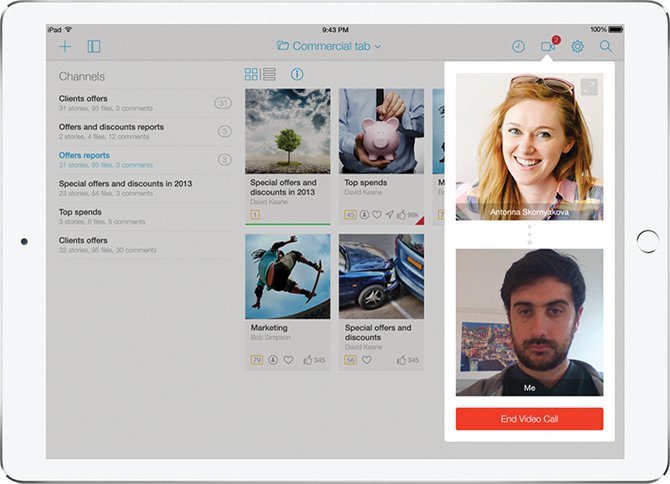Select Offers reports channel
Image resolution: width=670 pixels, height=484 pixels.
(x=85, y=156)
